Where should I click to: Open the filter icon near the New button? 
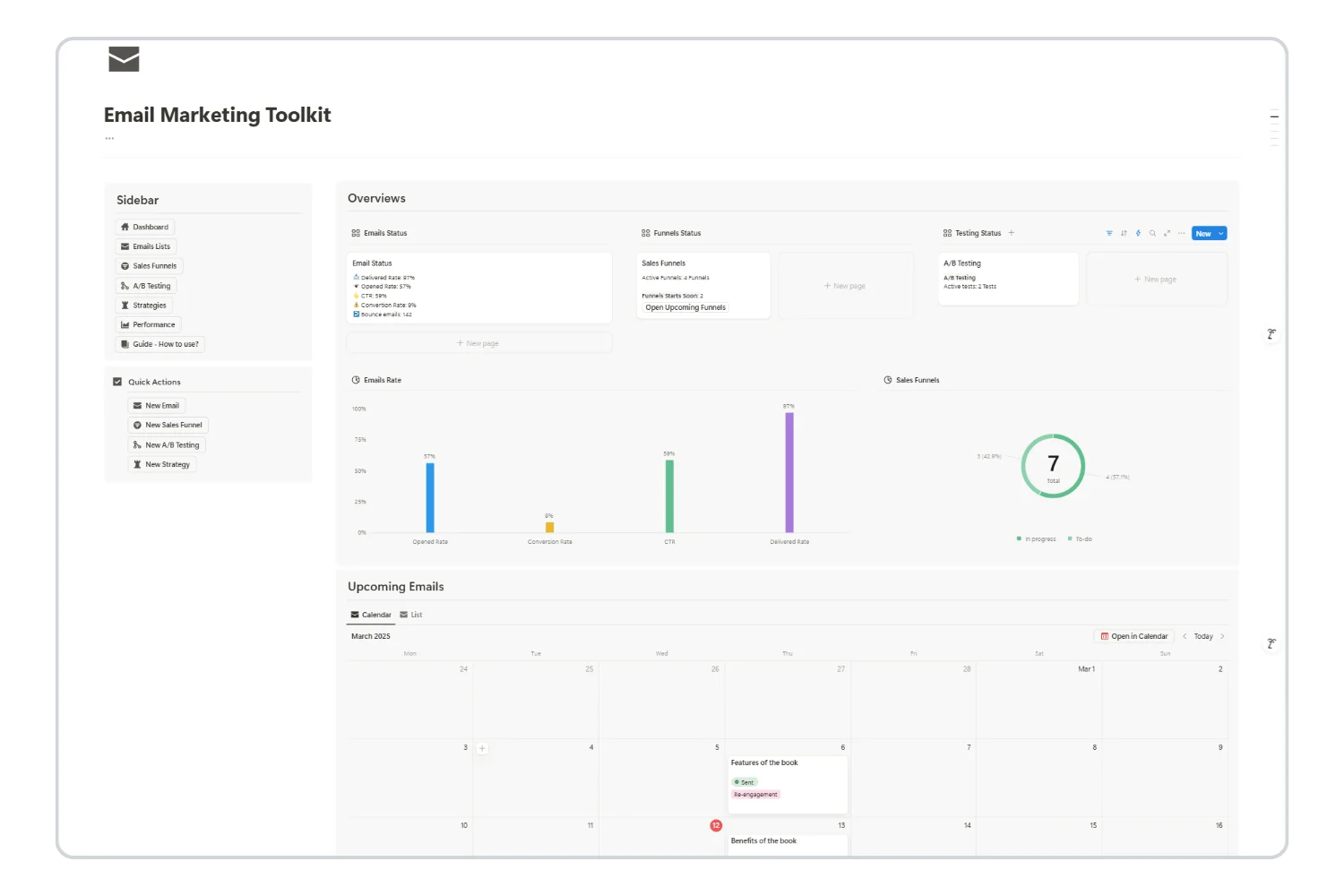1109,233
